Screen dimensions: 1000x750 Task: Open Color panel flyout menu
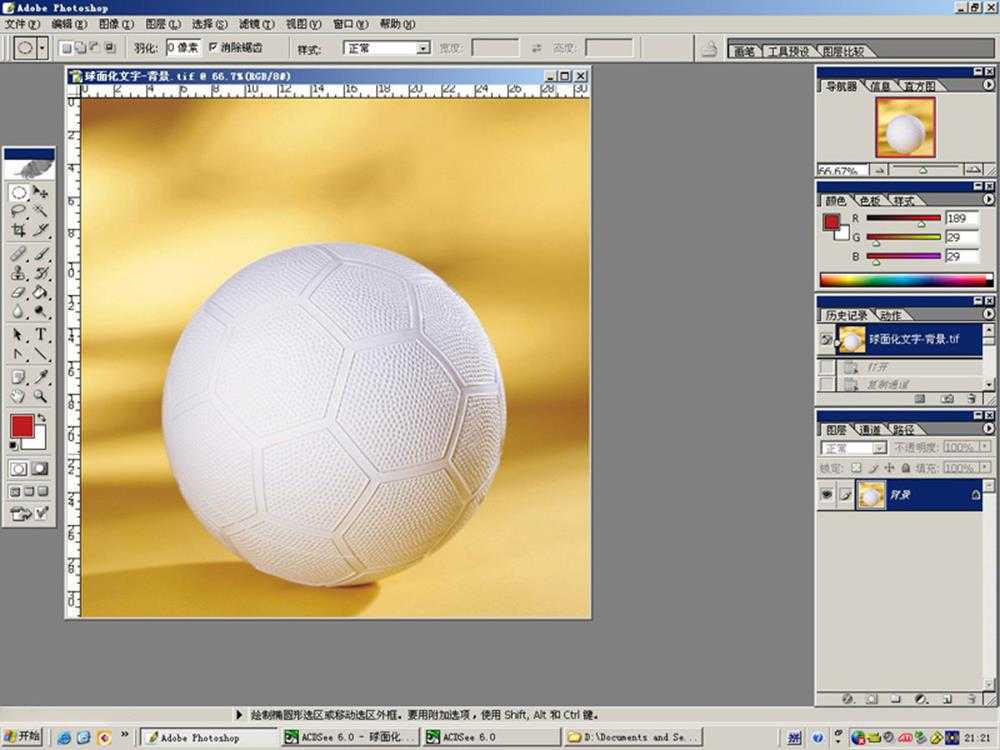(988, 200)
